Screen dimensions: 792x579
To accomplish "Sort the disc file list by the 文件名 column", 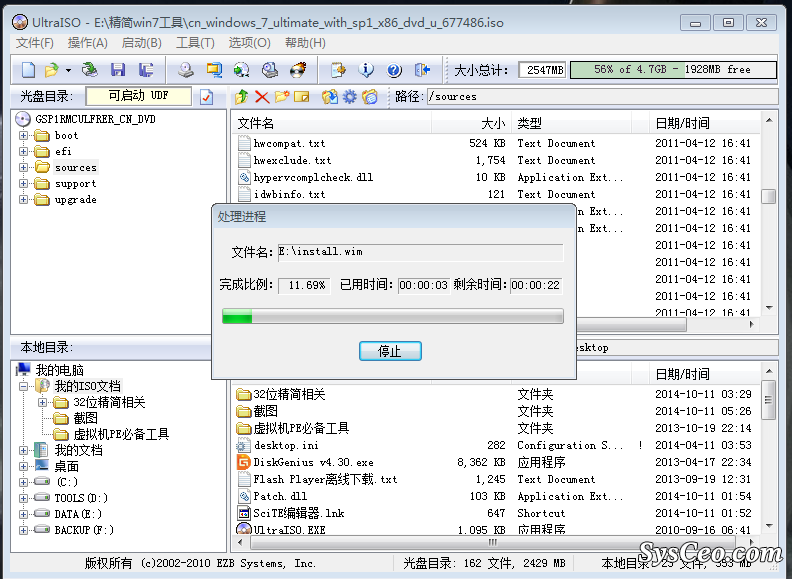I will (x=334, y=123).
